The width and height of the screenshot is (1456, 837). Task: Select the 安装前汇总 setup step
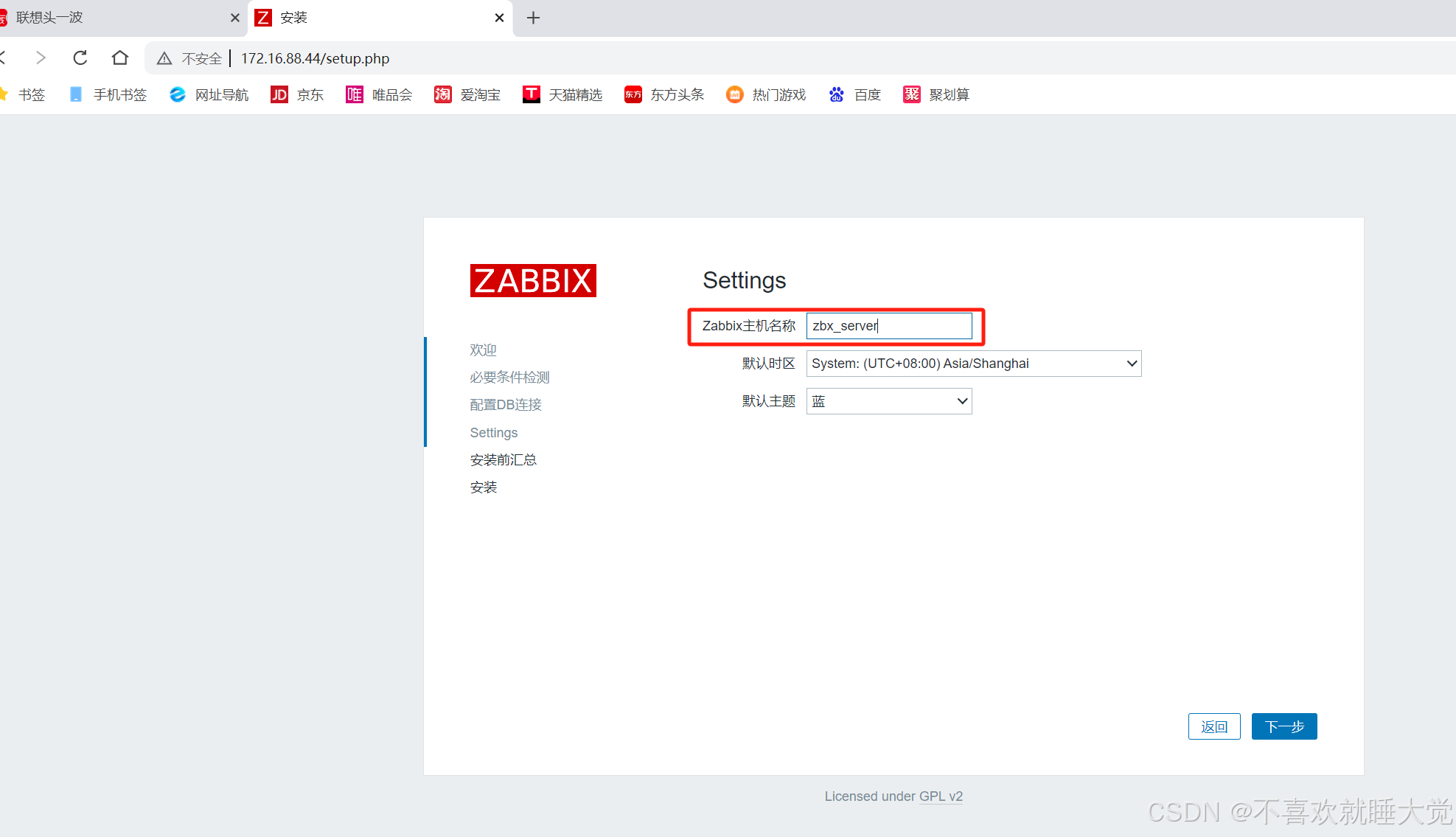click(x=503, y=459)
